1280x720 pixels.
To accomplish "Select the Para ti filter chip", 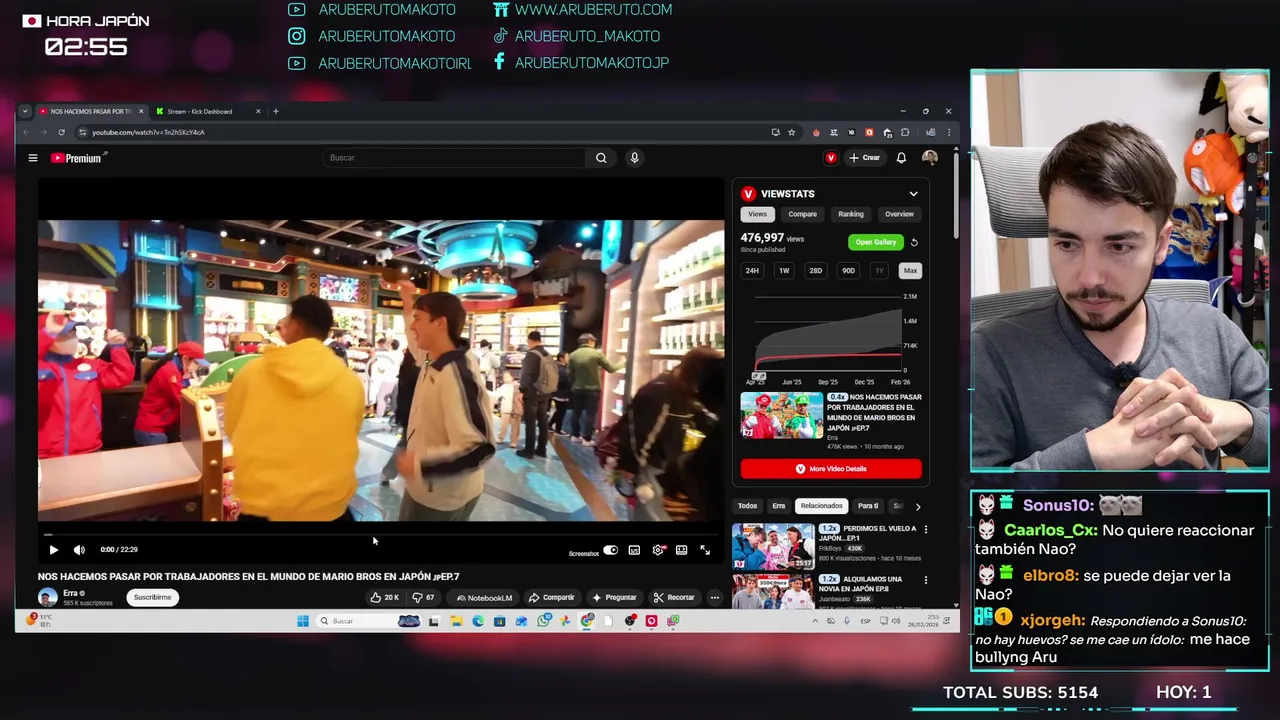I will pos(868,506).
